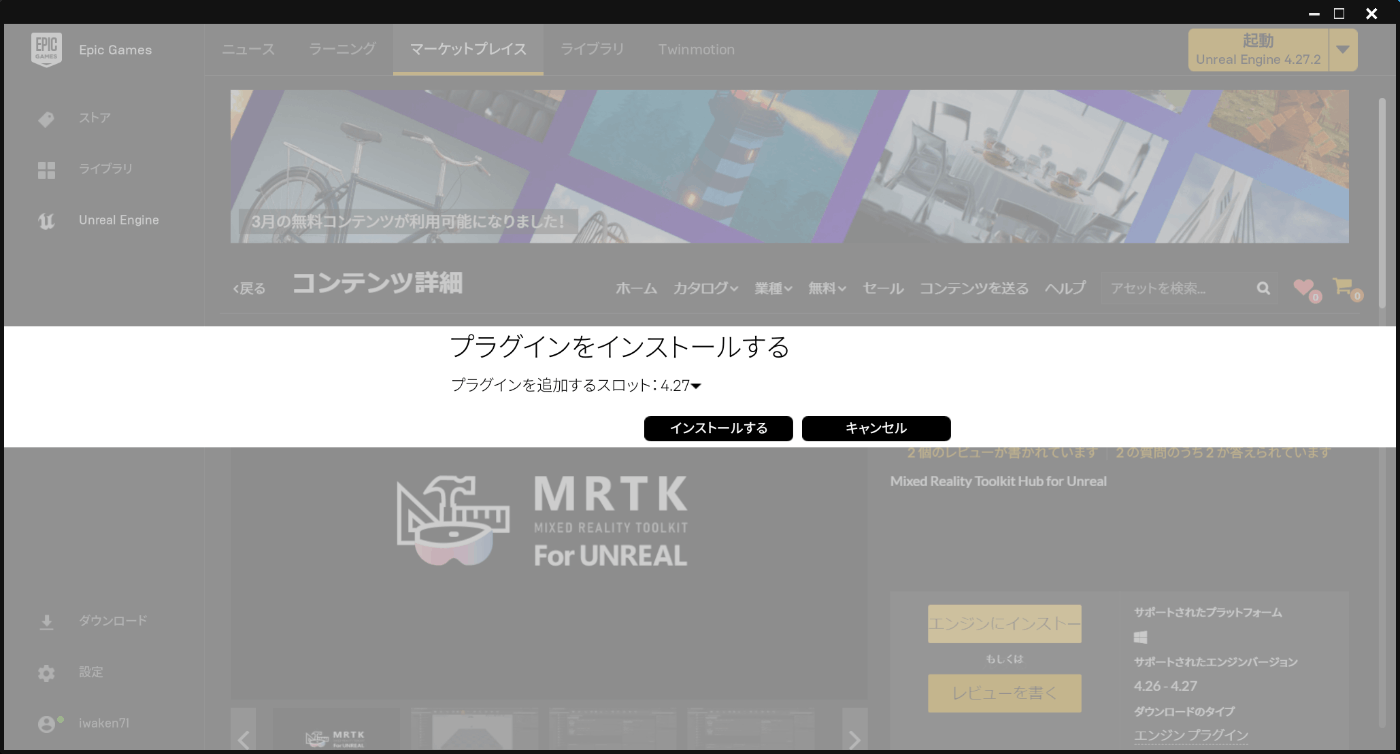Open the カタログ dropdown menu
The width and height of the screenshot is (1400, 754).
pos(706,288)
